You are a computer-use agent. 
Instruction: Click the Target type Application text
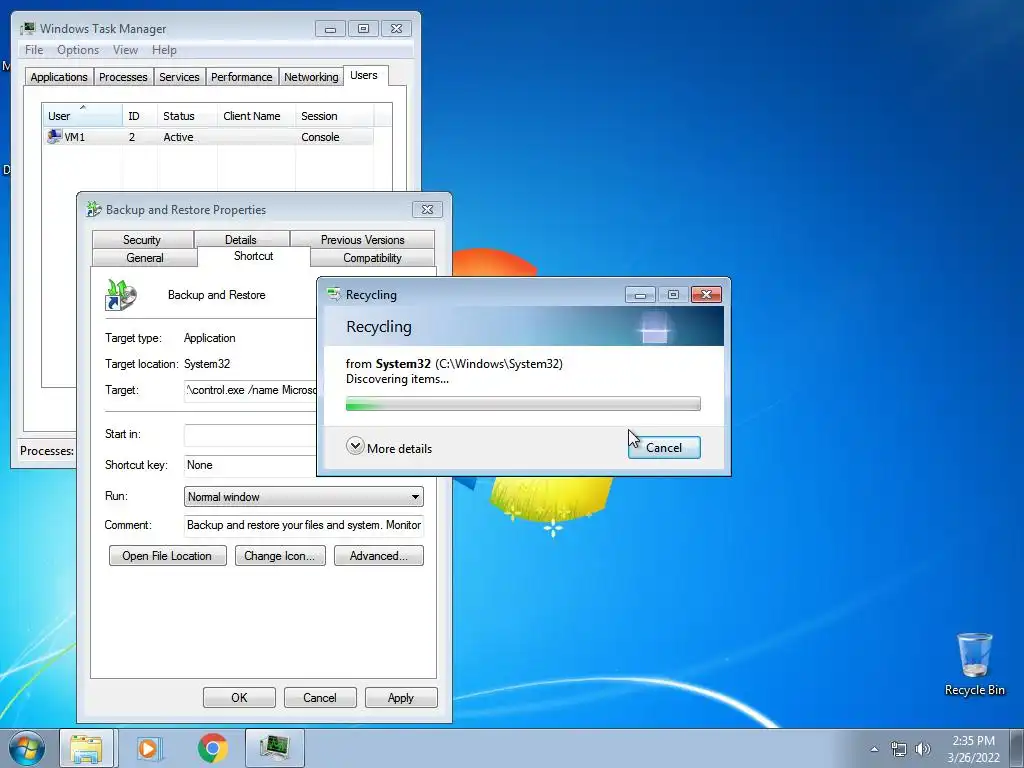click(210, 338)
